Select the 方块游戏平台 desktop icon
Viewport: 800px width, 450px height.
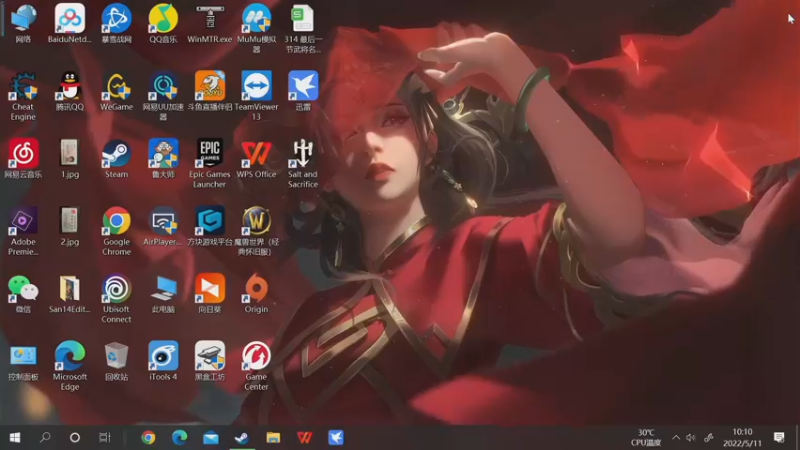click(210, 226)
